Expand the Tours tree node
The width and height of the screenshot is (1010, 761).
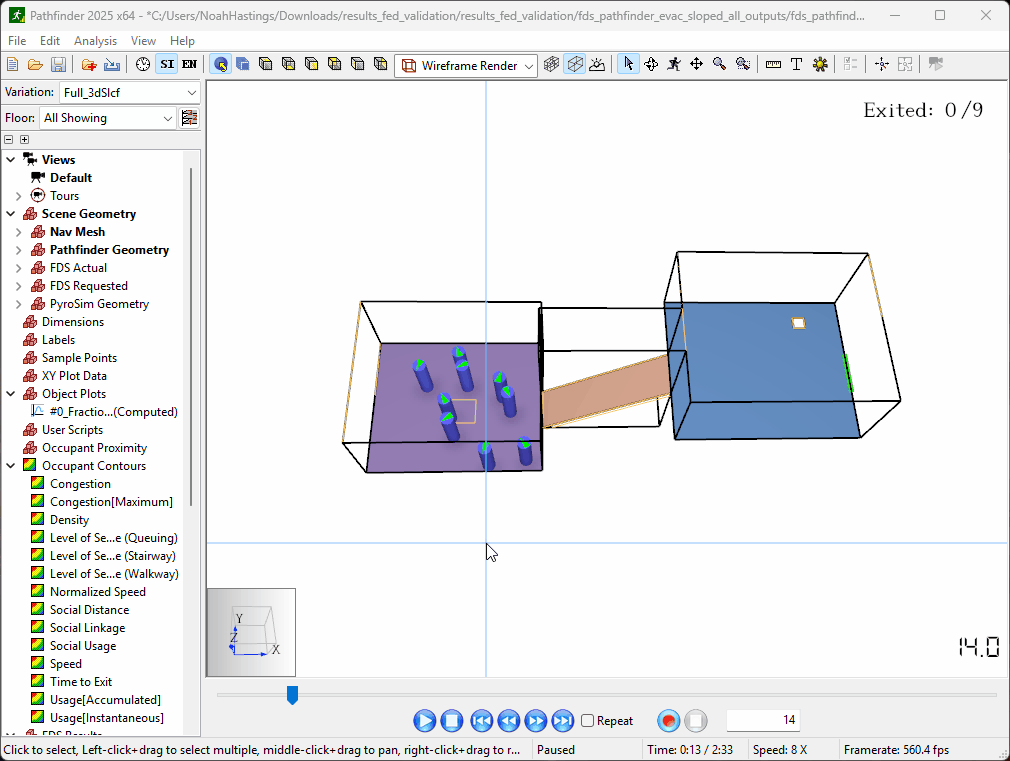click(19, 196)
